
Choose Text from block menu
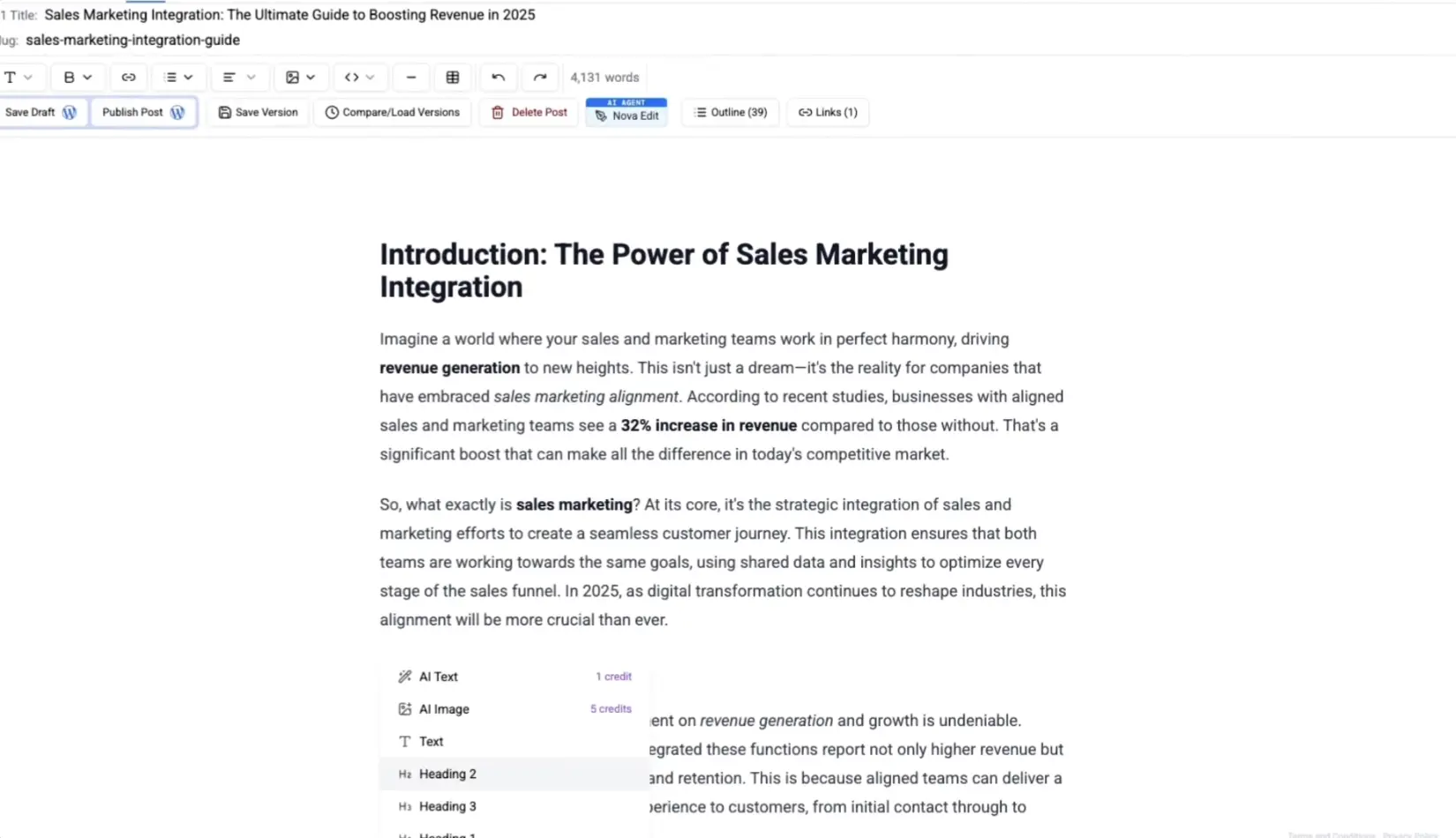[x=515, y=742]
